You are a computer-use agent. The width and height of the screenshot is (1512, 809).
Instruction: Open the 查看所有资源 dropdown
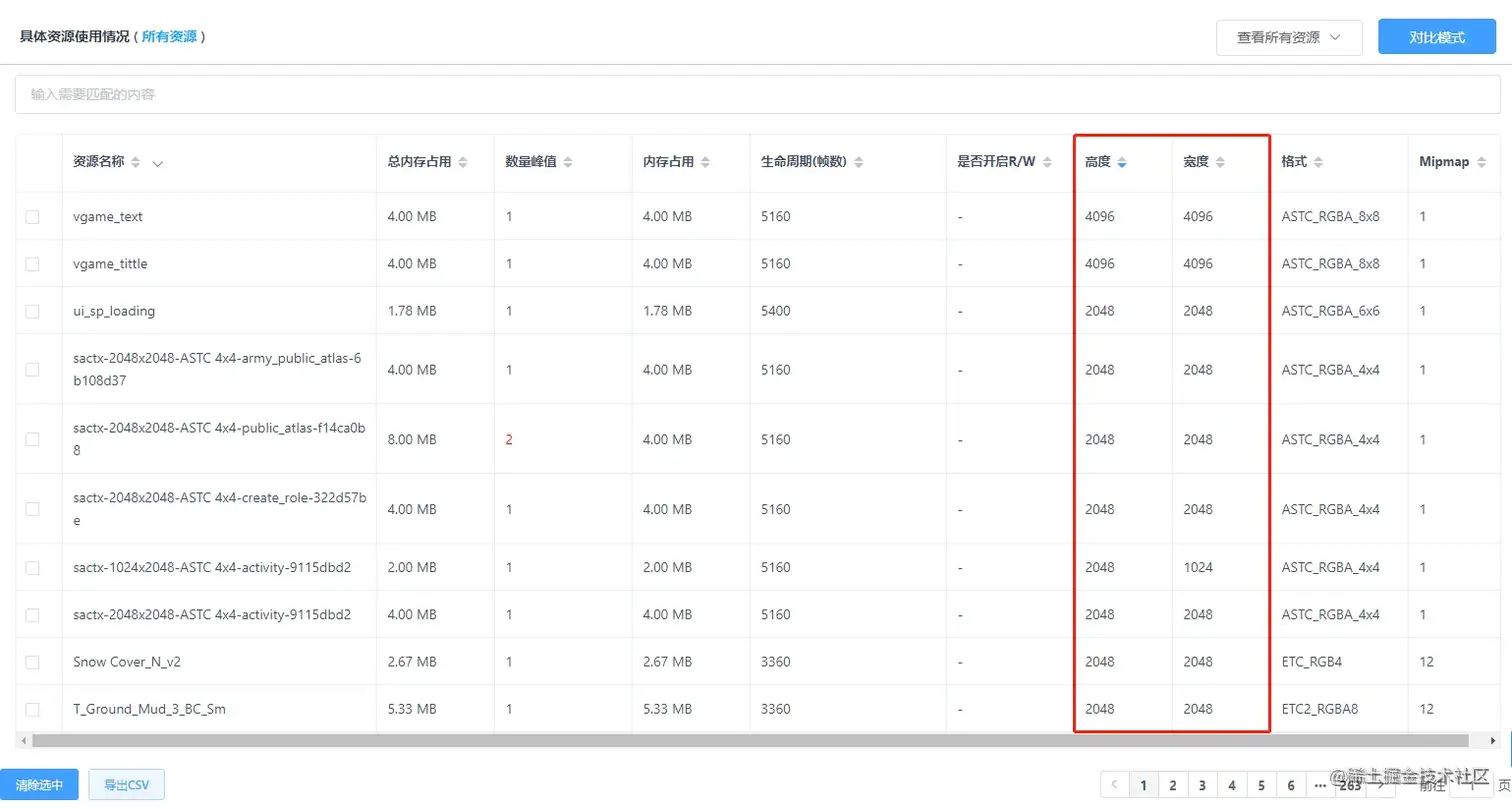click(1287, 37)
